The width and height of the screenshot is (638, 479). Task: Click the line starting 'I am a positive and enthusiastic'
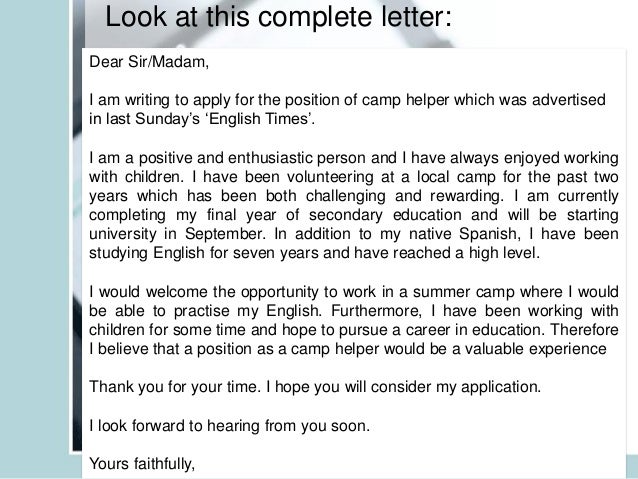point(354,158)
